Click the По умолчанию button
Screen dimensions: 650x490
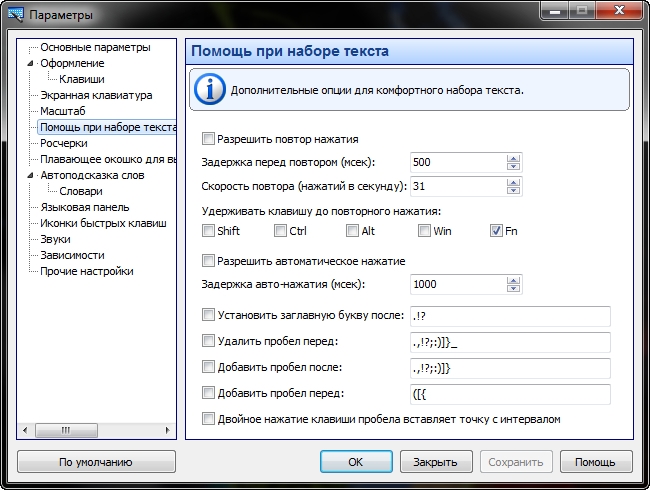click(x=96, y=462)
